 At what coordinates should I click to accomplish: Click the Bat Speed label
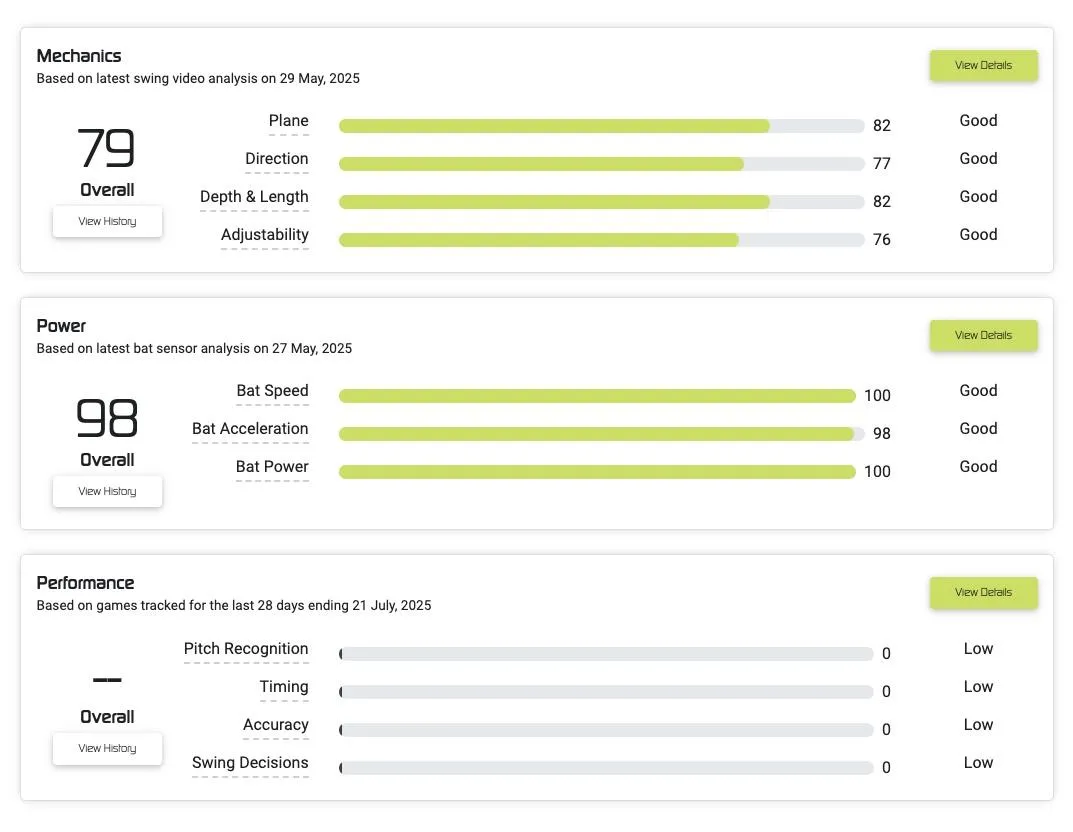[x=272, y=391]
